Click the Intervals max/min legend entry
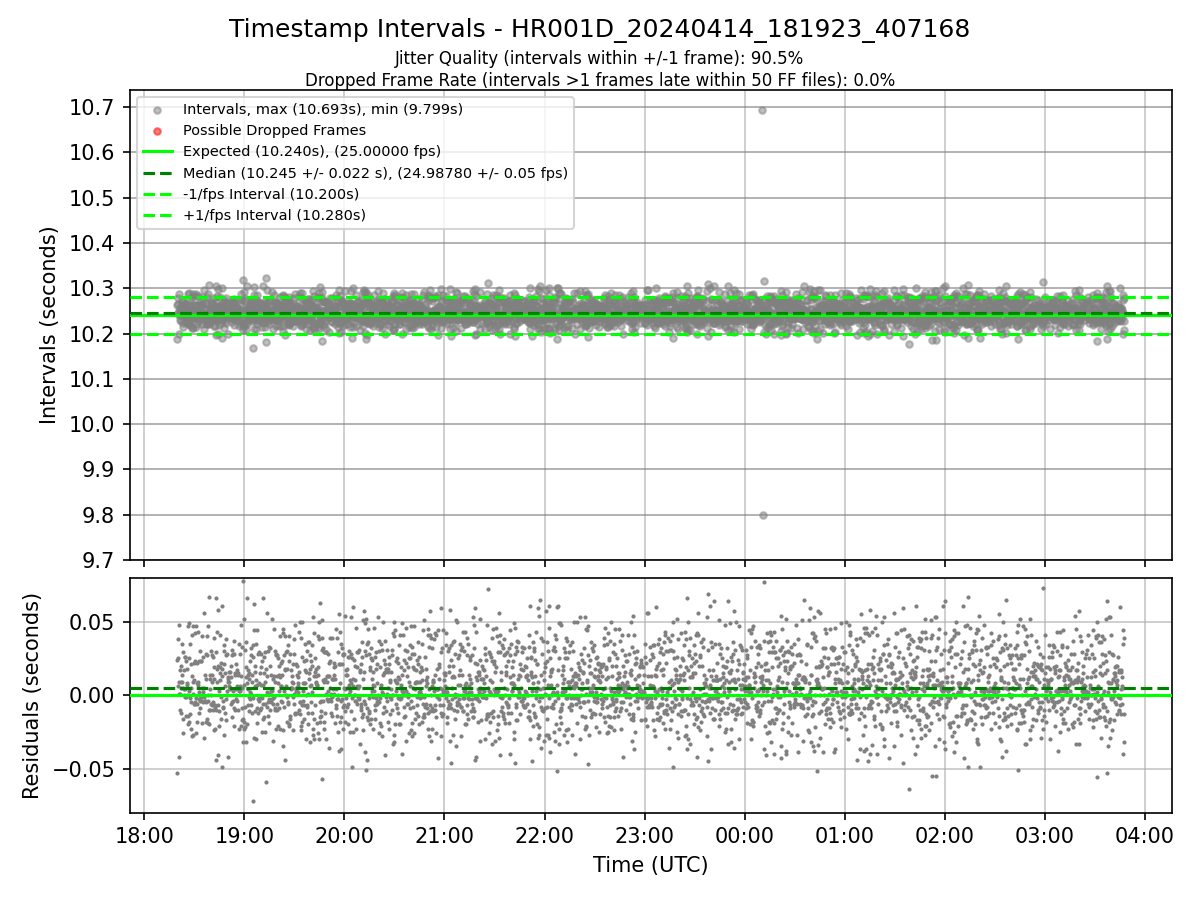Viewport: 1200px width, 900px height. pyautogui.click(x=323, y=109)
